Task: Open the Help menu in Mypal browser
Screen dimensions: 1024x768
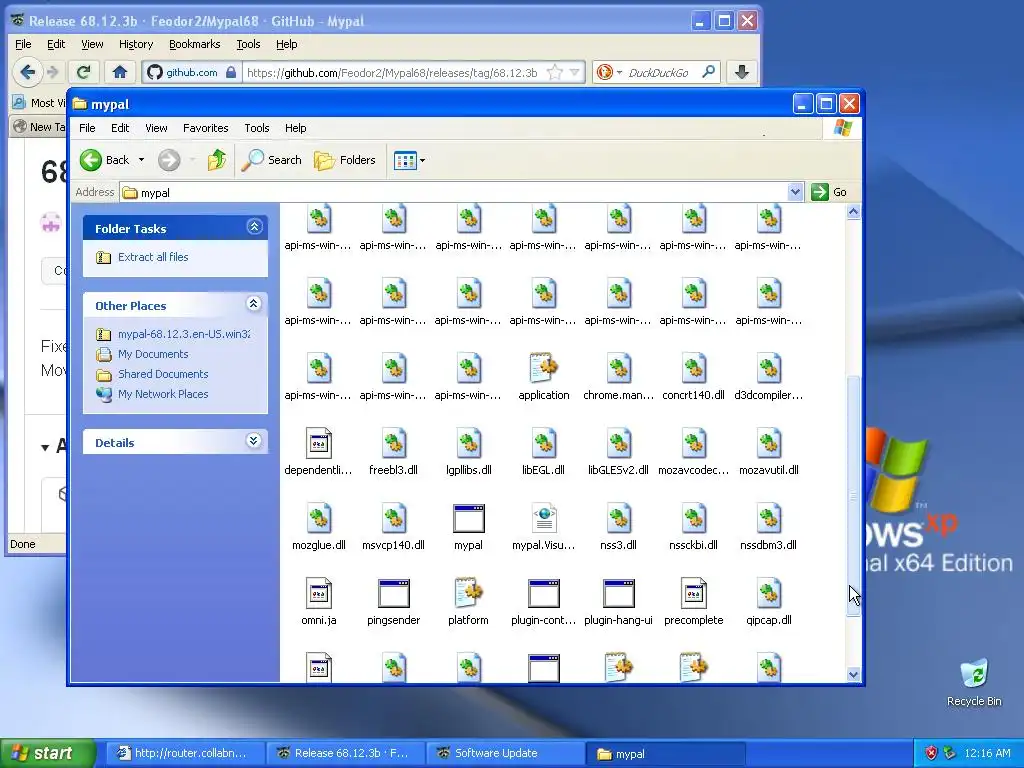Action: pos(287,44)
